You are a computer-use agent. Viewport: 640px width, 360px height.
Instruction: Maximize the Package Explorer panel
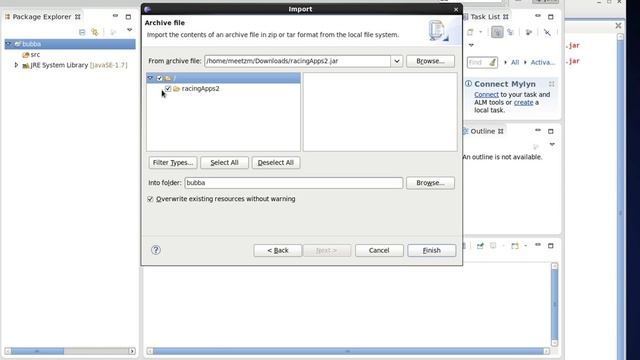128,17
